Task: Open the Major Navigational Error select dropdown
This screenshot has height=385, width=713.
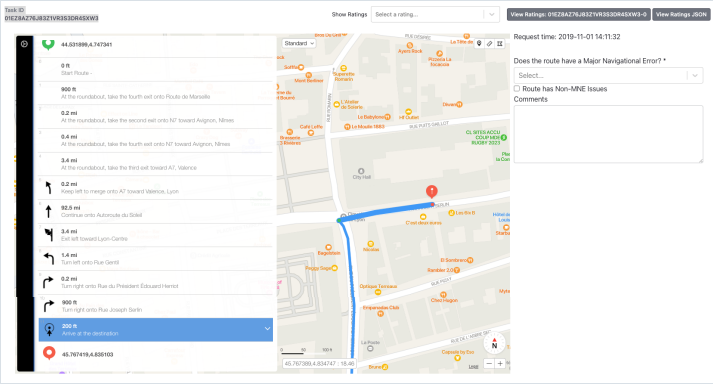Action: coord(608,75)
